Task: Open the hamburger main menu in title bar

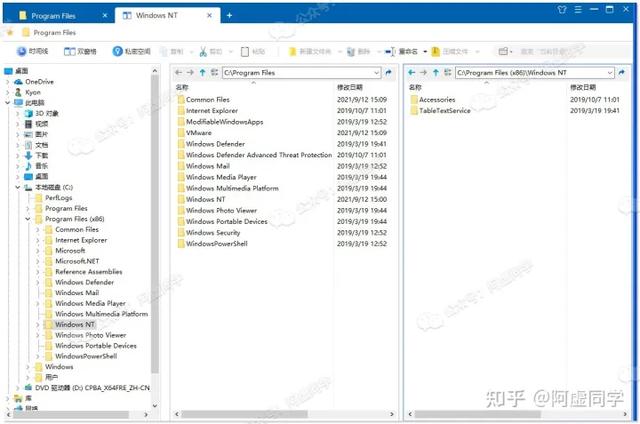Action: click(578, 9)
